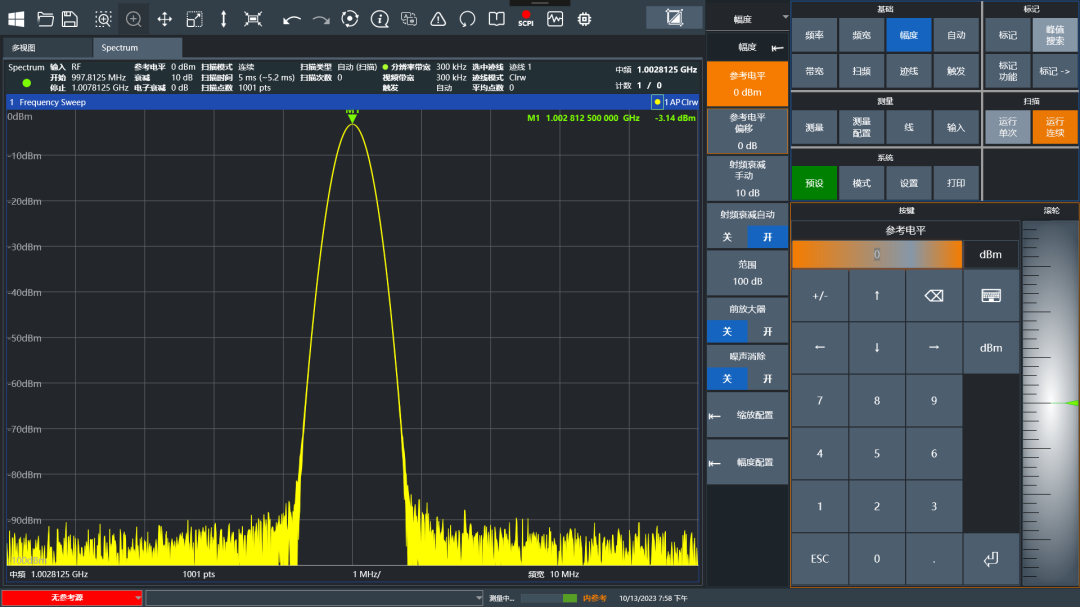The width and height of the screenshot is (1080, 607).
Task: Open the info speech-bubble icon
Action: [380, 19]
